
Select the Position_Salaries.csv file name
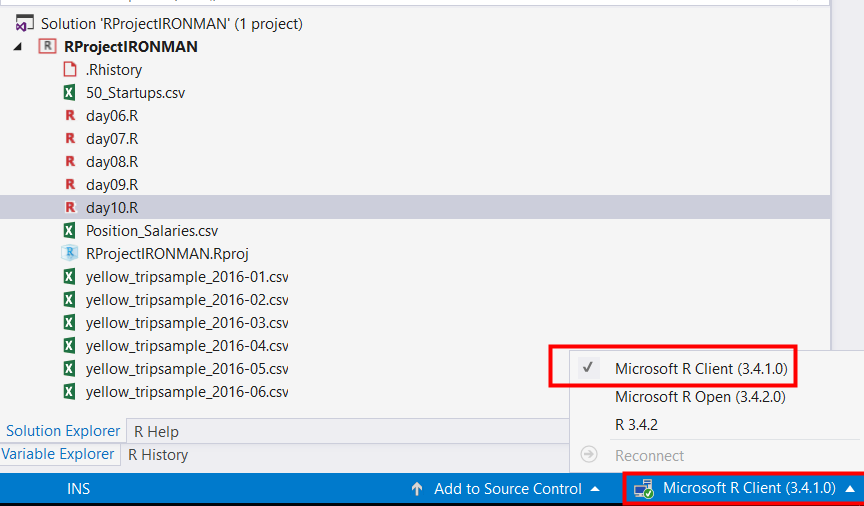pos(152,230)
